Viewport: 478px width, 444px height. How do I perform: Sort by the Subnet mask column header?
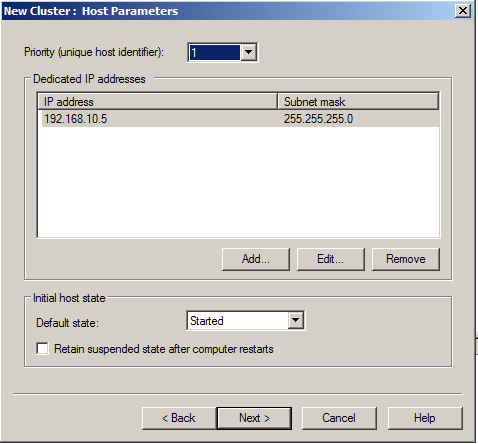358,101
